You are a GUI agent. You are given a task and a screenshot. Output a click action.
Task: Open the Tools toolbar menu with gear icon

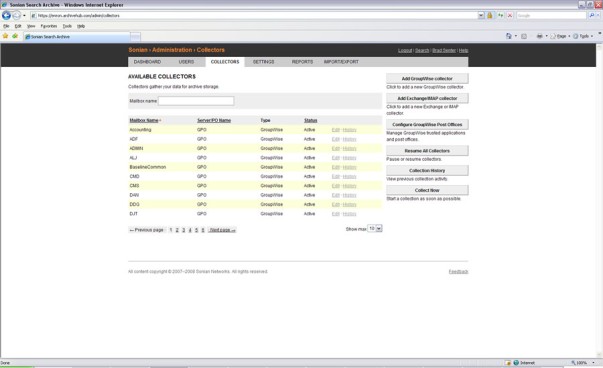(583, 36)
